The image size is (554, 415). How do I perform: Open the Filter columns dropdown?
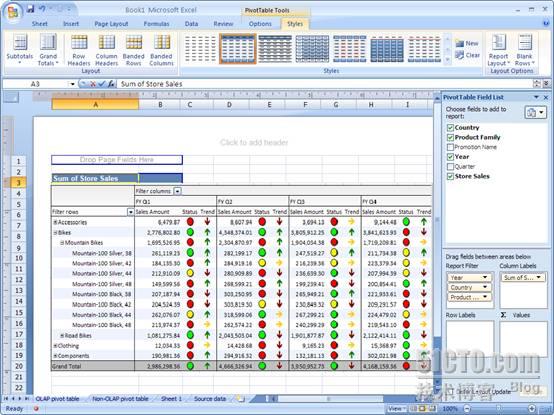click(x=177, y=191)
